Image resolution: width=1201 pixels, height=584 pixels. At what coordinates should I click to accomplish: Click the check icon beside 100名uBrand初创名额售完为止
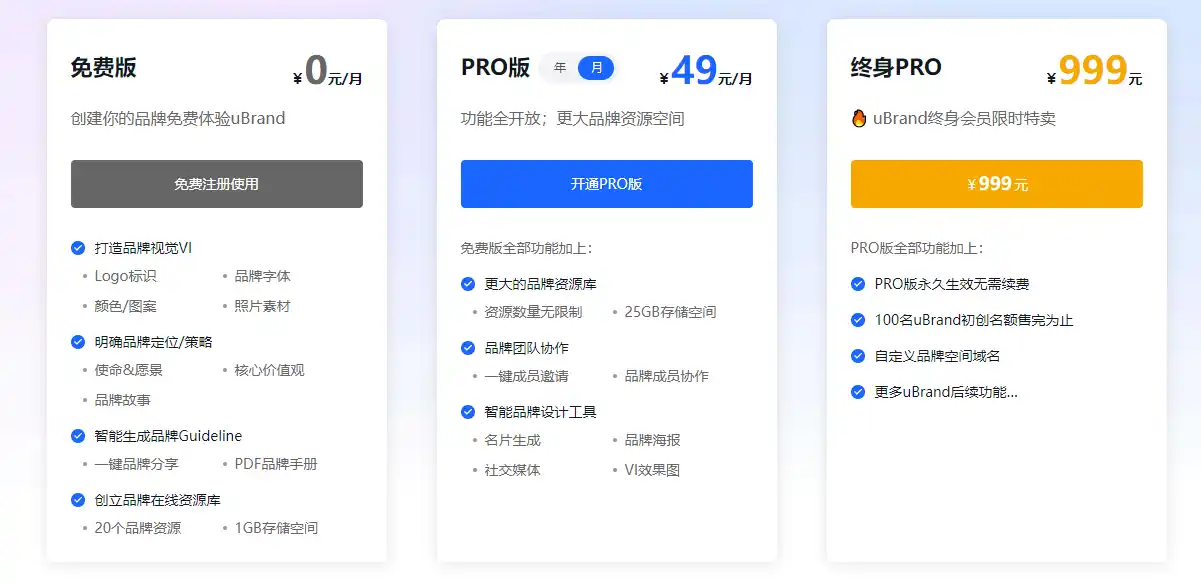[858, 320]
